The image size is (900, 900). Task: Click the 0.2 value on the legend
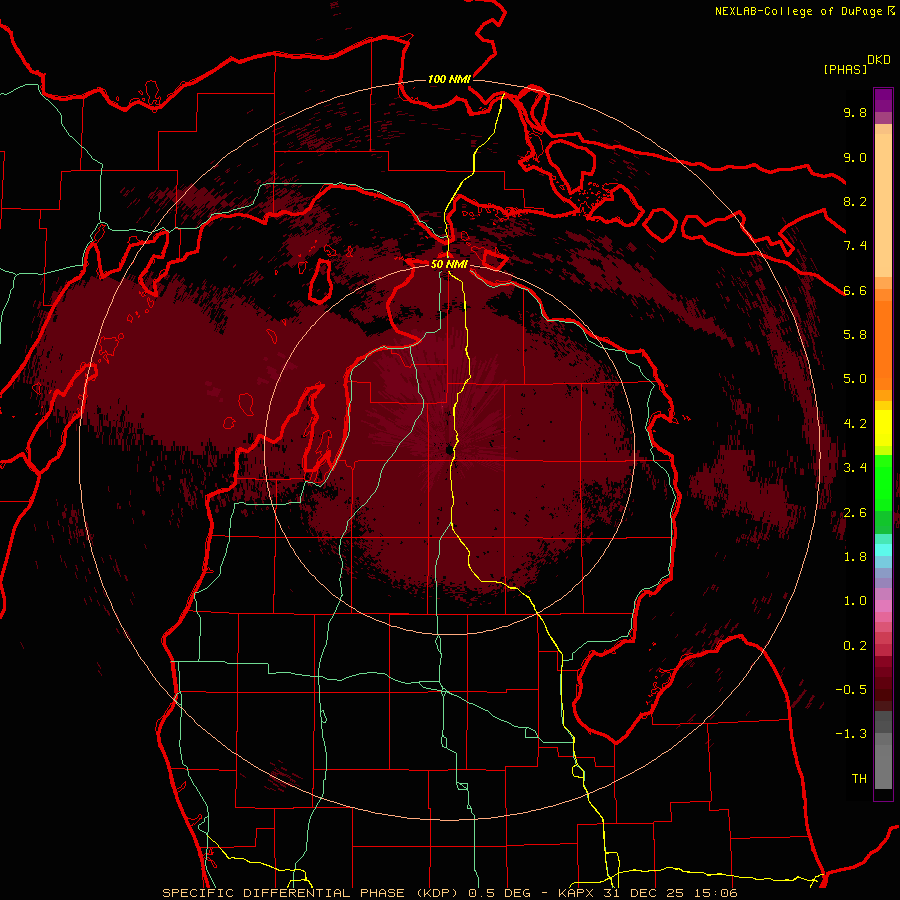[x=855, y=646]
